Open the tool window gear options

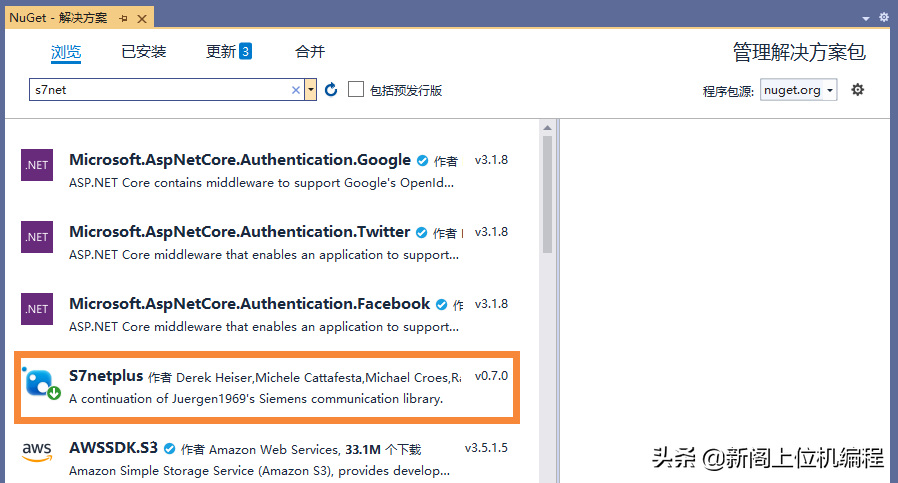(884, 18)
